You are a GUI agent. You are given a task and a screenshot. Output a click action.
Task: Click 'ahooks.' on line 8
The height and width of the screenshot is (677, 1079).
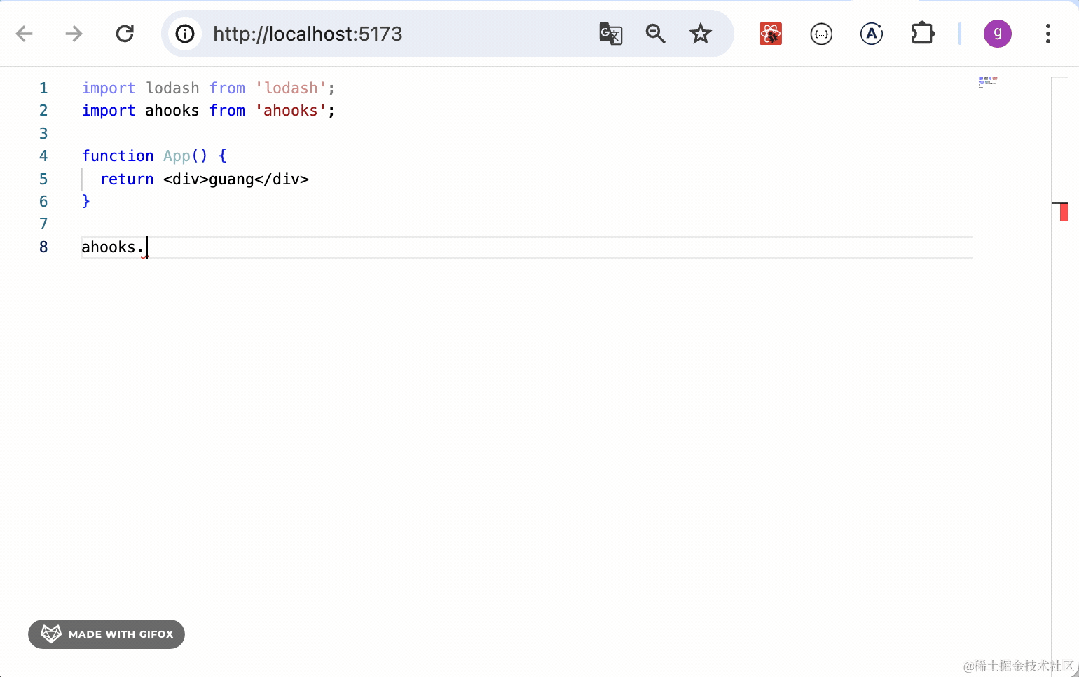coord(112,247)
